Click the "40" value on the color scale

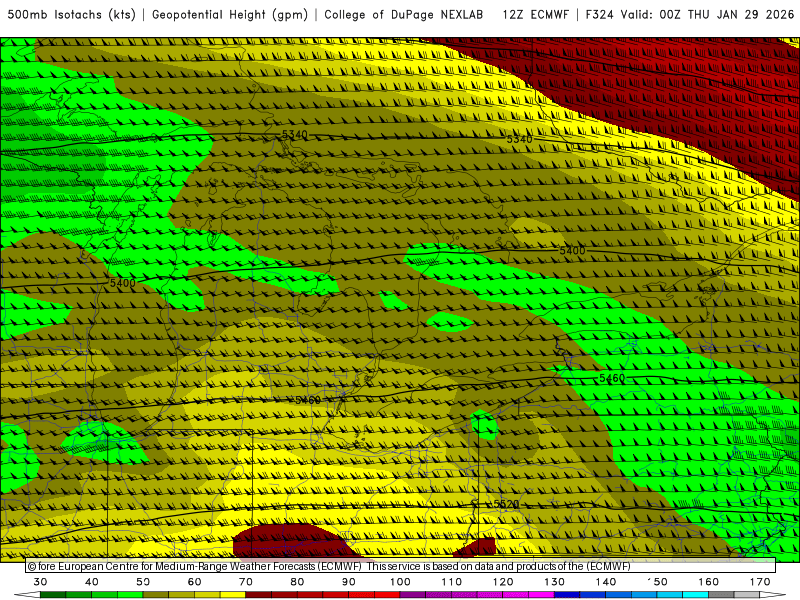92,582
